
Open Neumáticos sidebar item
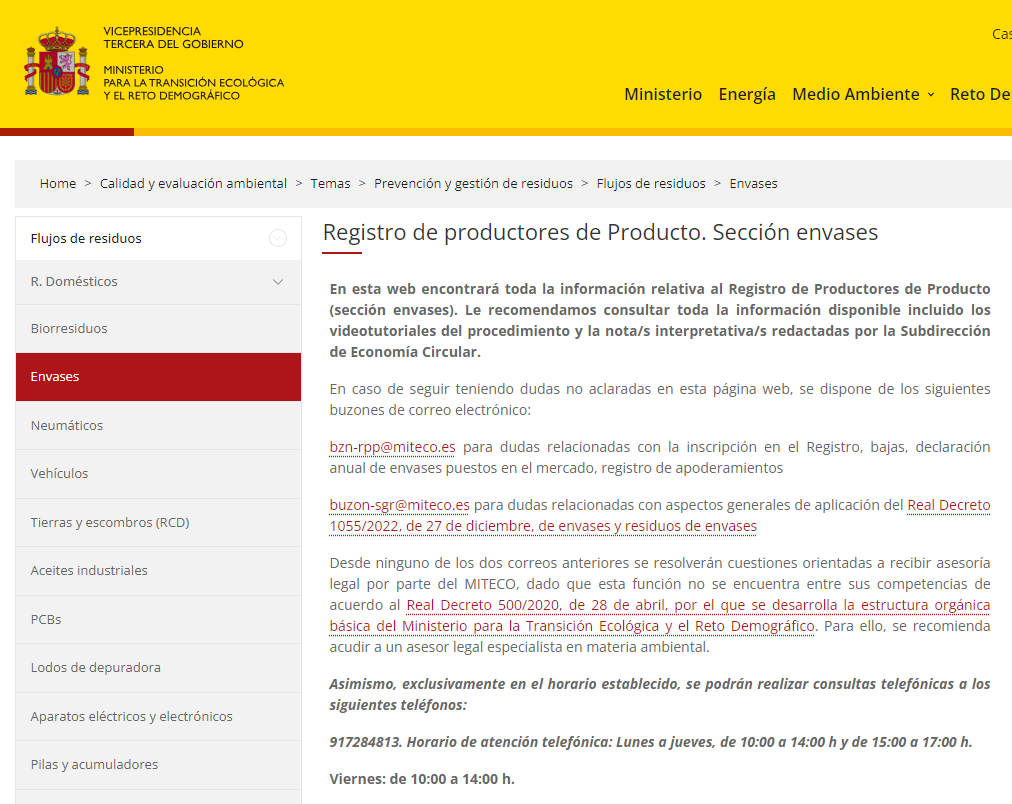(x=158, y=425)
